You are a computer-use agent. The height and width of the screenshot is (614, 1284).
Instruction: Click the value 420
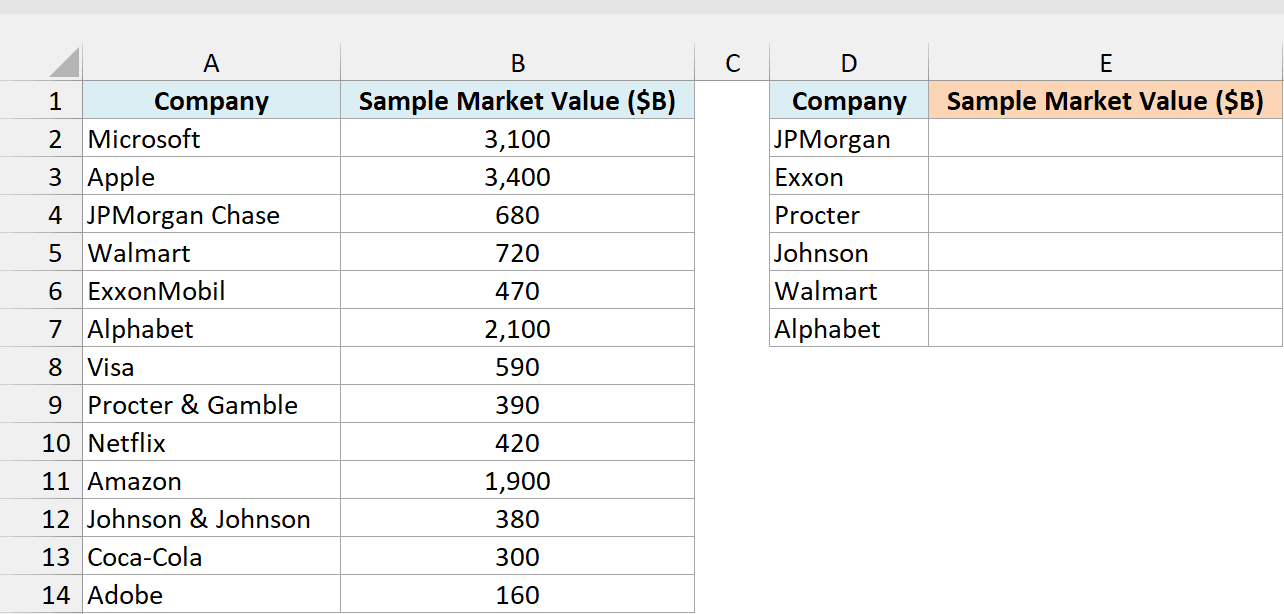click(517, 443)
